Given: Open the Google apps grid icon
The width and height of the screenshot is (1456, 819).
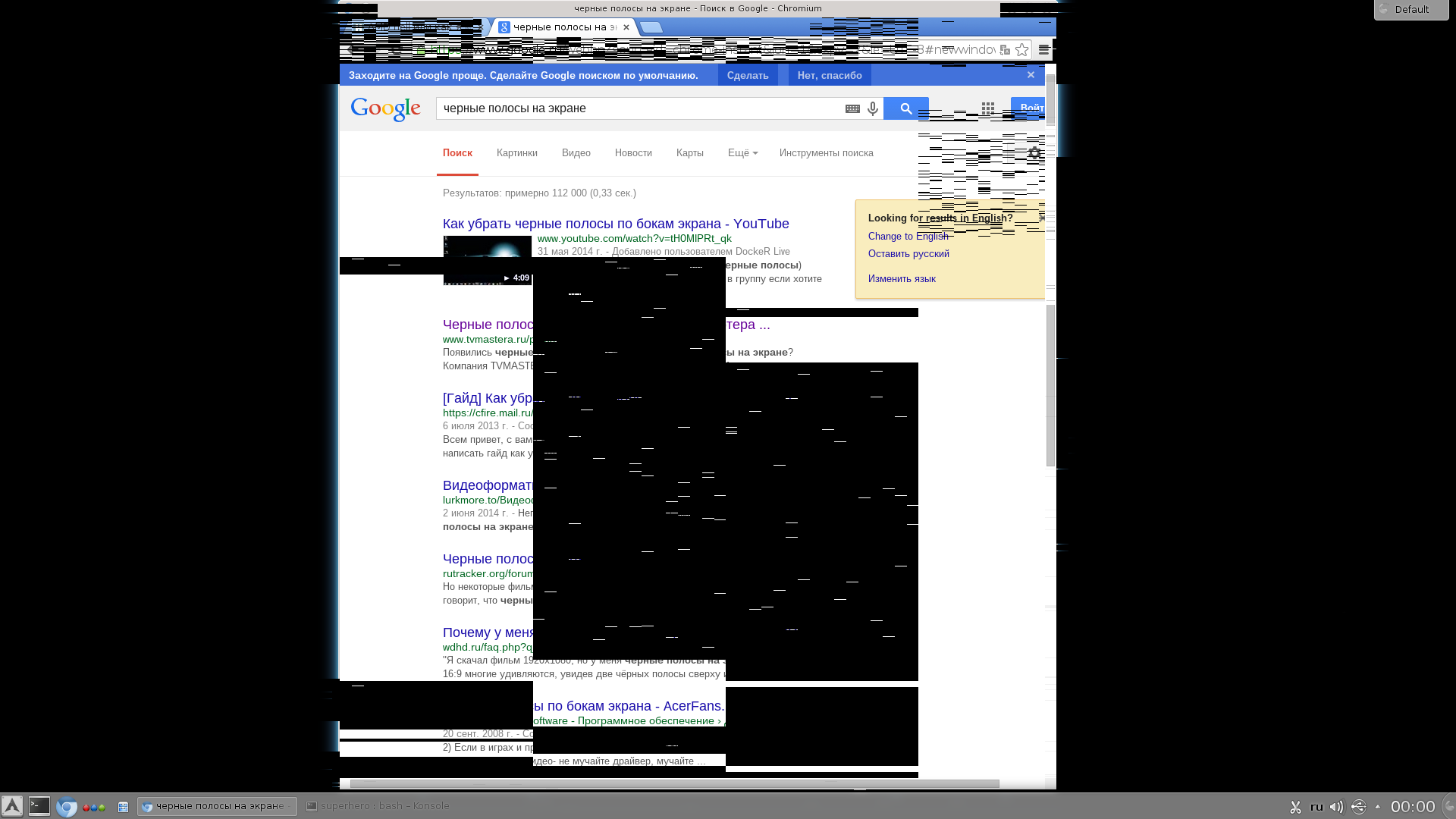Looking at the screenshot, I should 987,108.
